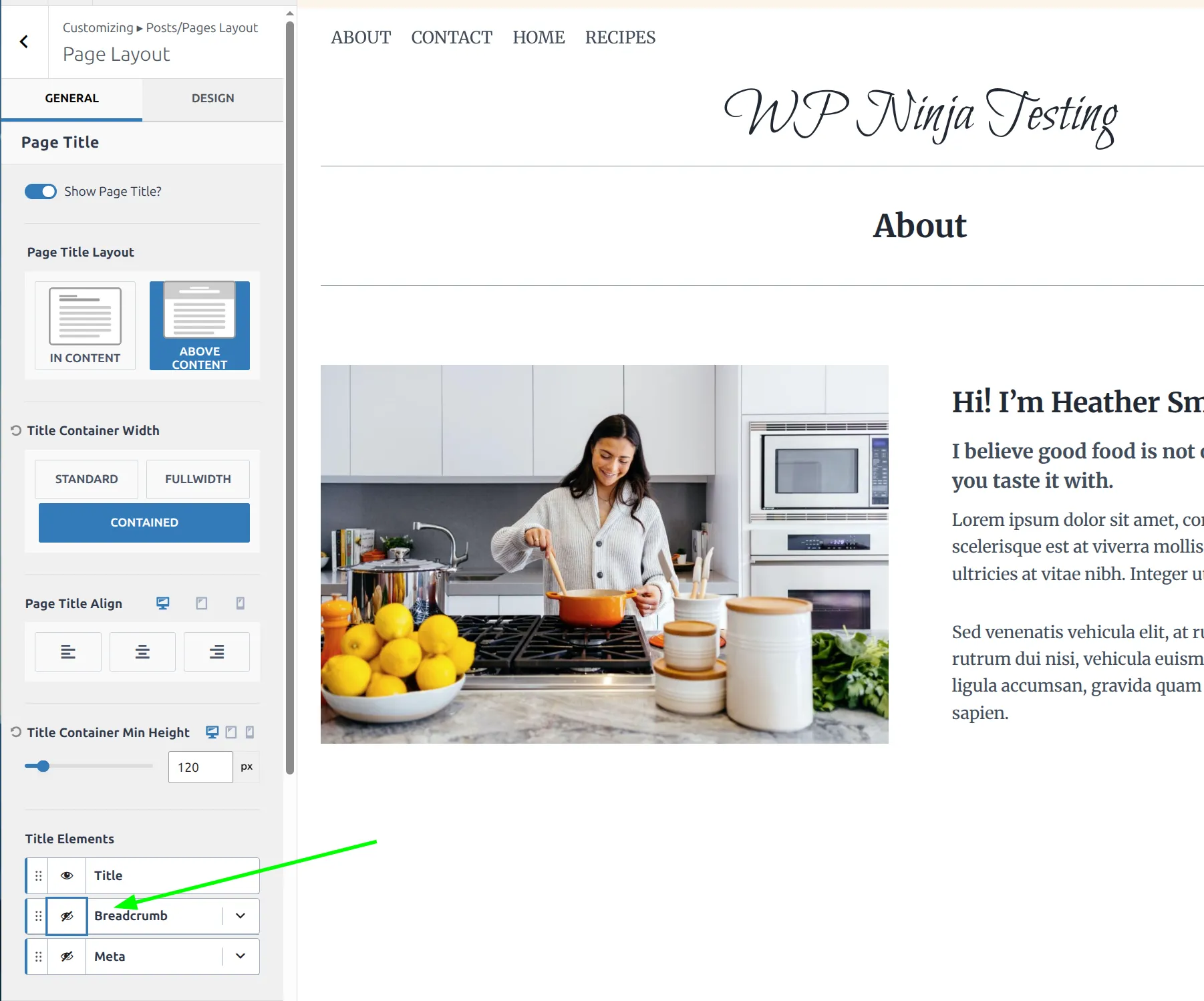This screenshot has width=1204, height=1001.
Task: Hide the Title element with eye icon
Action: pyautogui.click(x=67, y=875)
